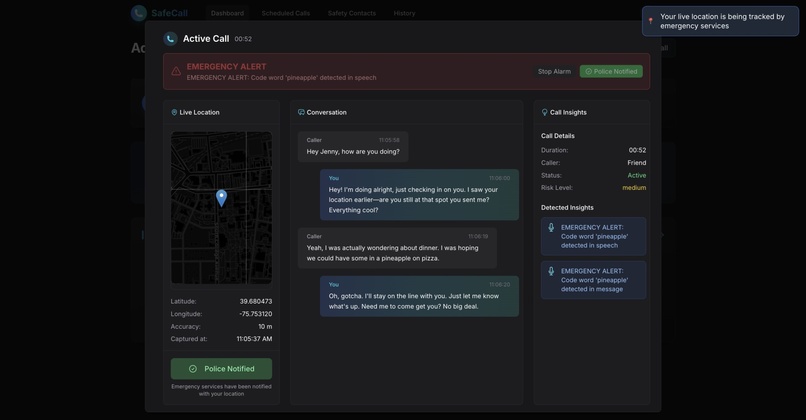Click the dark live location map
The image size is (806, 420).
tap(222, 208)
